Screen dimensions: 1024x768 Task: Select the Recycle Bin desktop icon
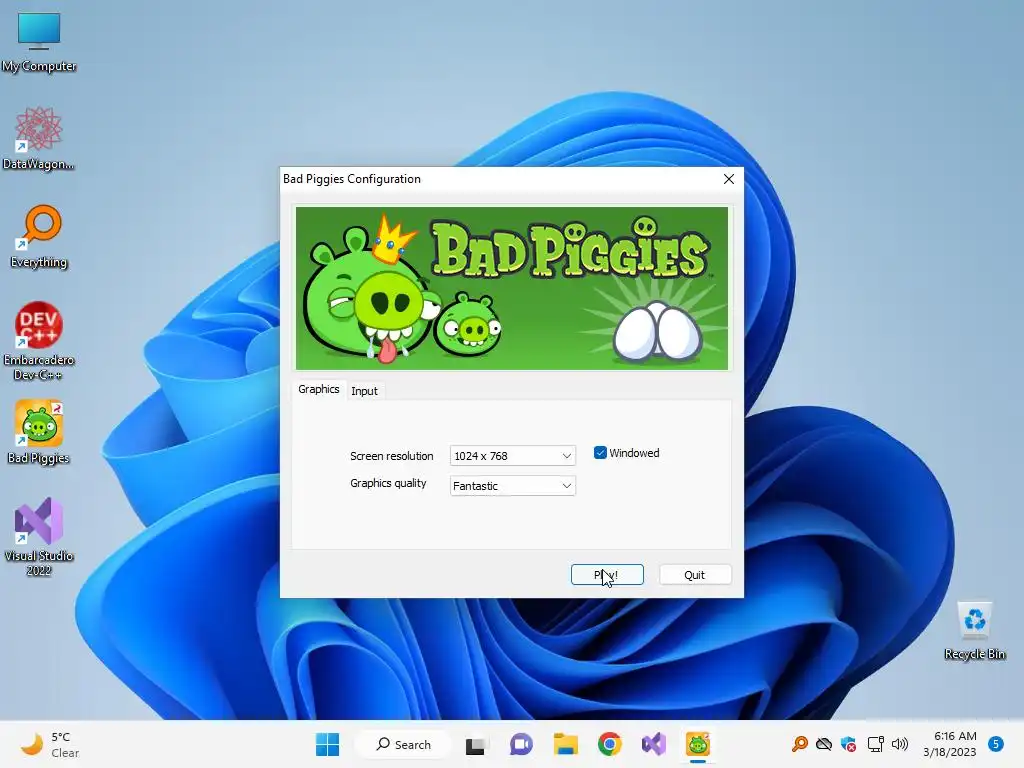[x=974, y=631]
